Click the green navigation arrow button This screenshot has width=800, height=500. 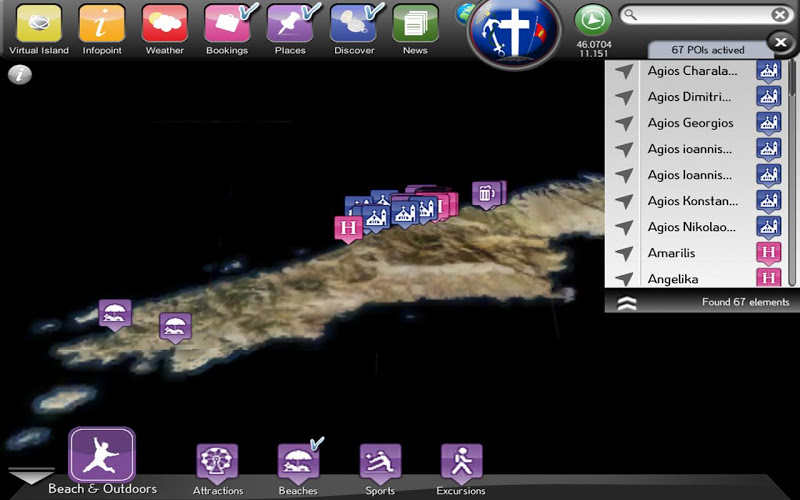pos(594,21)
